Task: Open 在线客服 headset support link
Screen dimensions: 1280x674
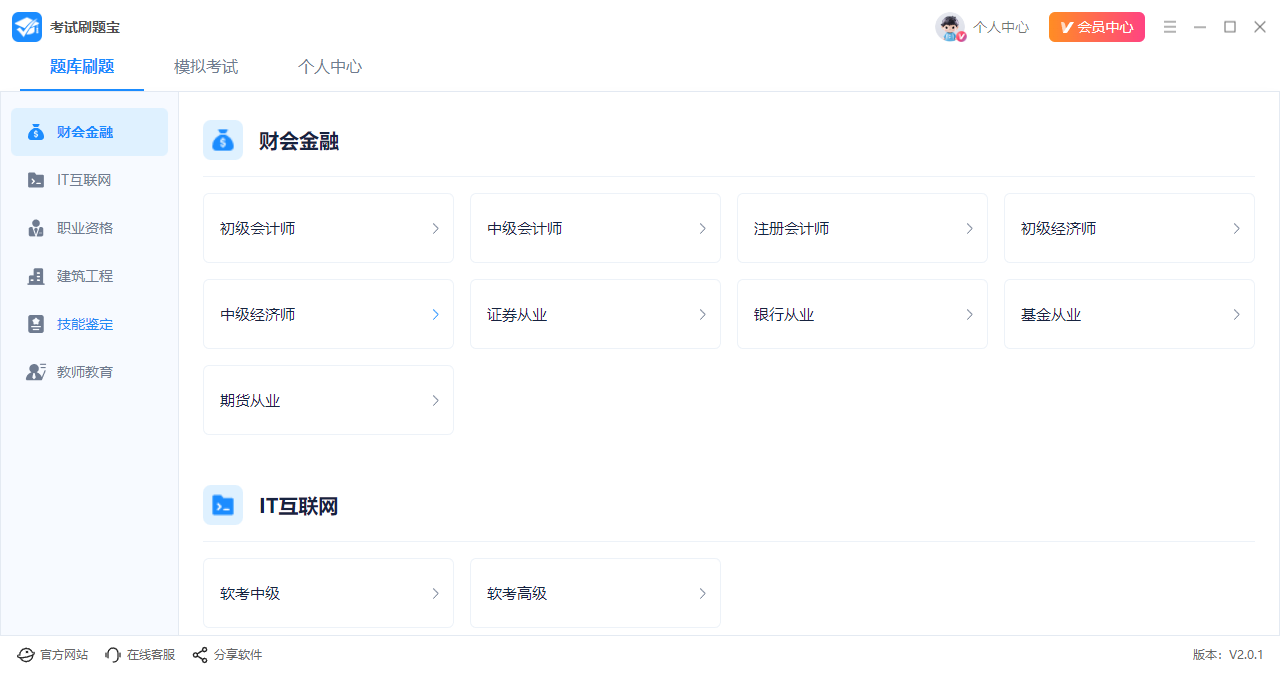Action: [x=140, y=655]
